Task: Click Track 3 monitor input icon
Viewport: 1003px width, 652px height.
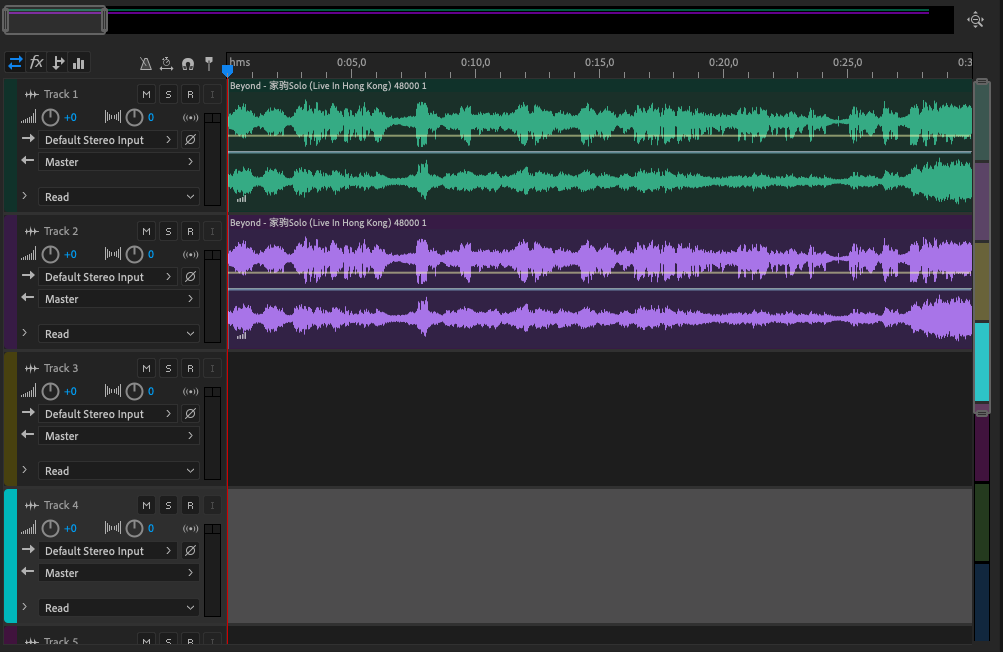Action: coord(190,392)
